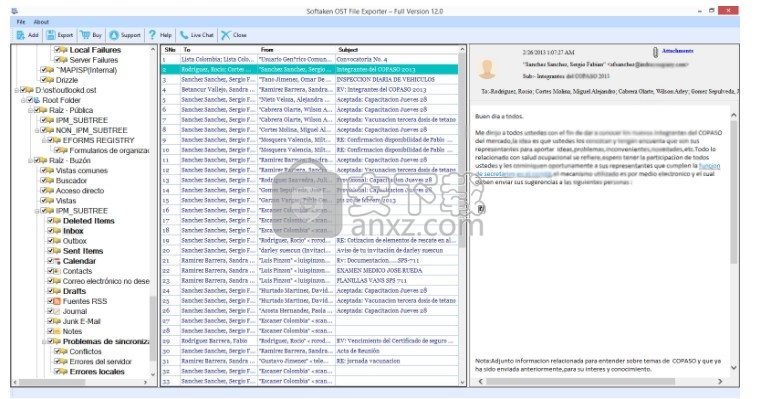Click the Live Chat phone icon
The height and width of the screenshot is (399, 761).
pyautogui.click(x=183, y=35)
